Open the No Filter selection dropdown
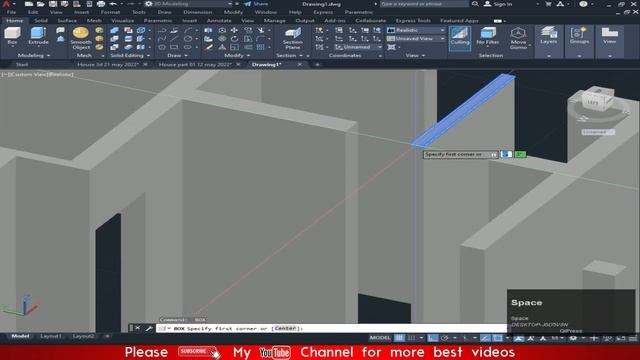Image resolution: width=640 pixels, height=360 pixels. (x=488, y=36)
